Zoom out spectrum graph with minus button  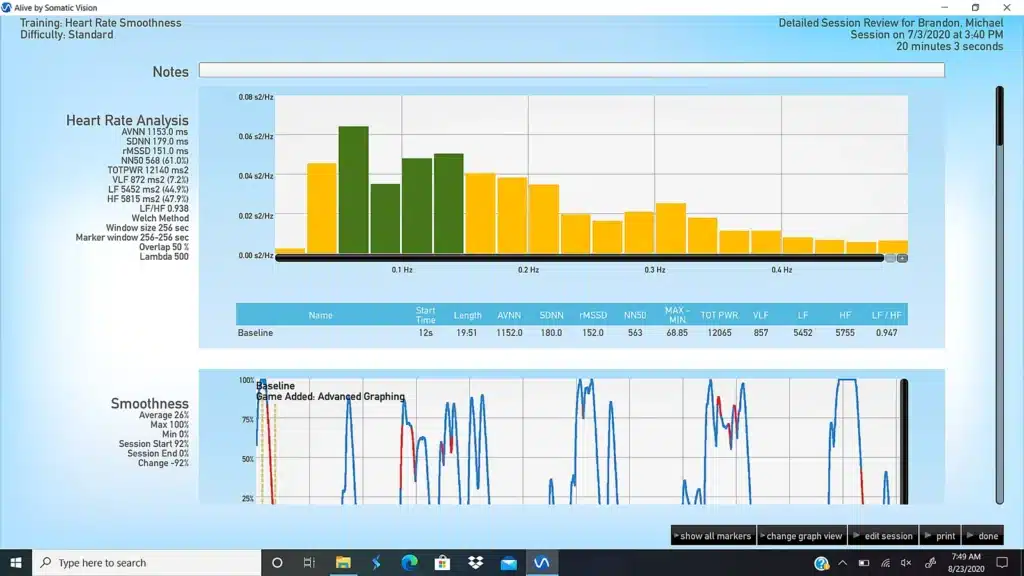click(x=890, y=259)
